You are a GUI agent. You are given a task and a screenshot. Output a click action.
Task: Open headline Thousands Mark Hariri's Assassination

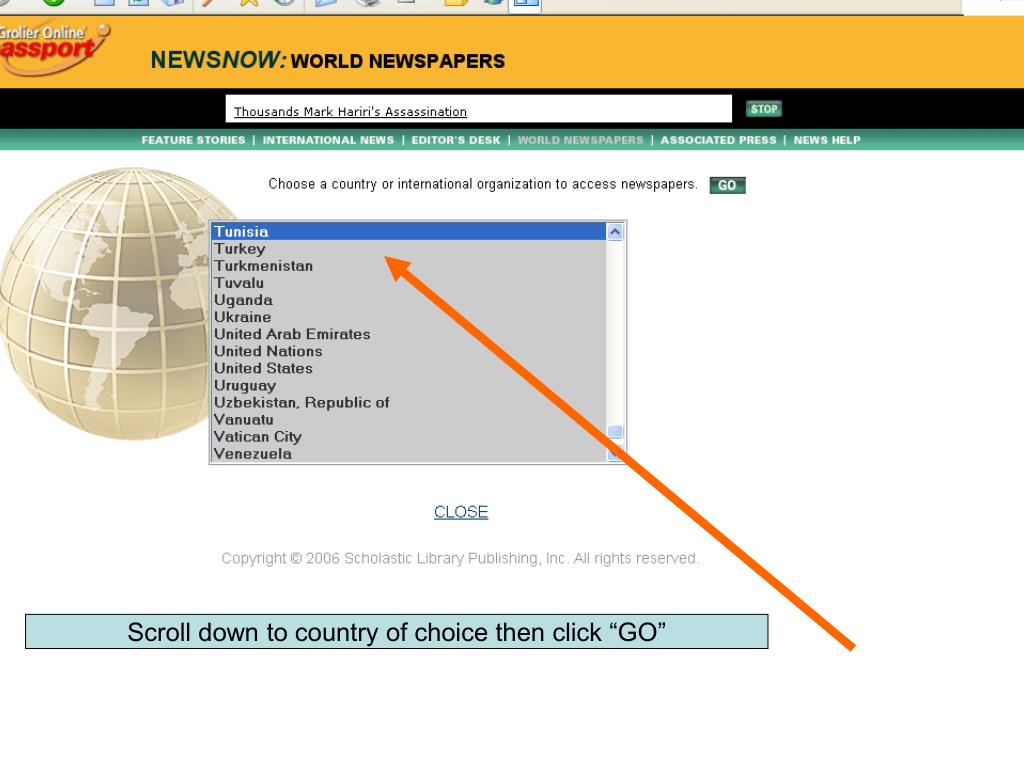tap(350, 112)
